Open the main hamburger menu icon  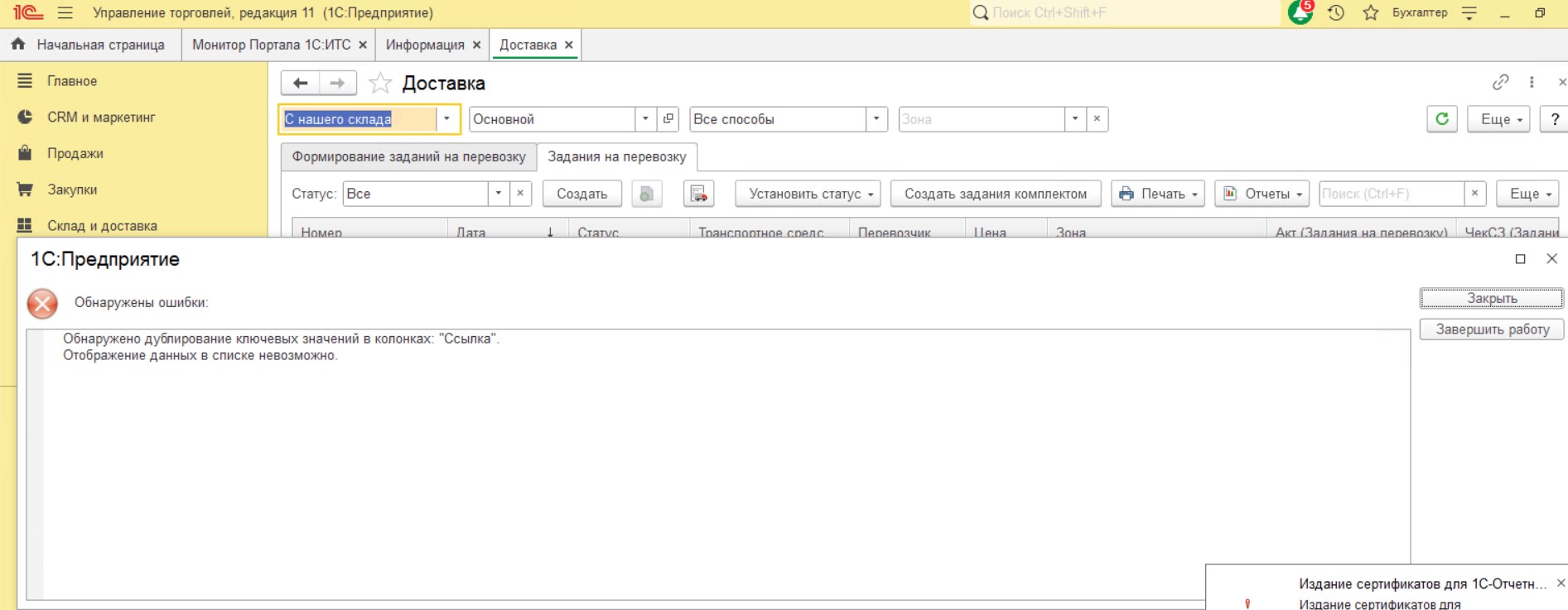[x=65, y=12]
